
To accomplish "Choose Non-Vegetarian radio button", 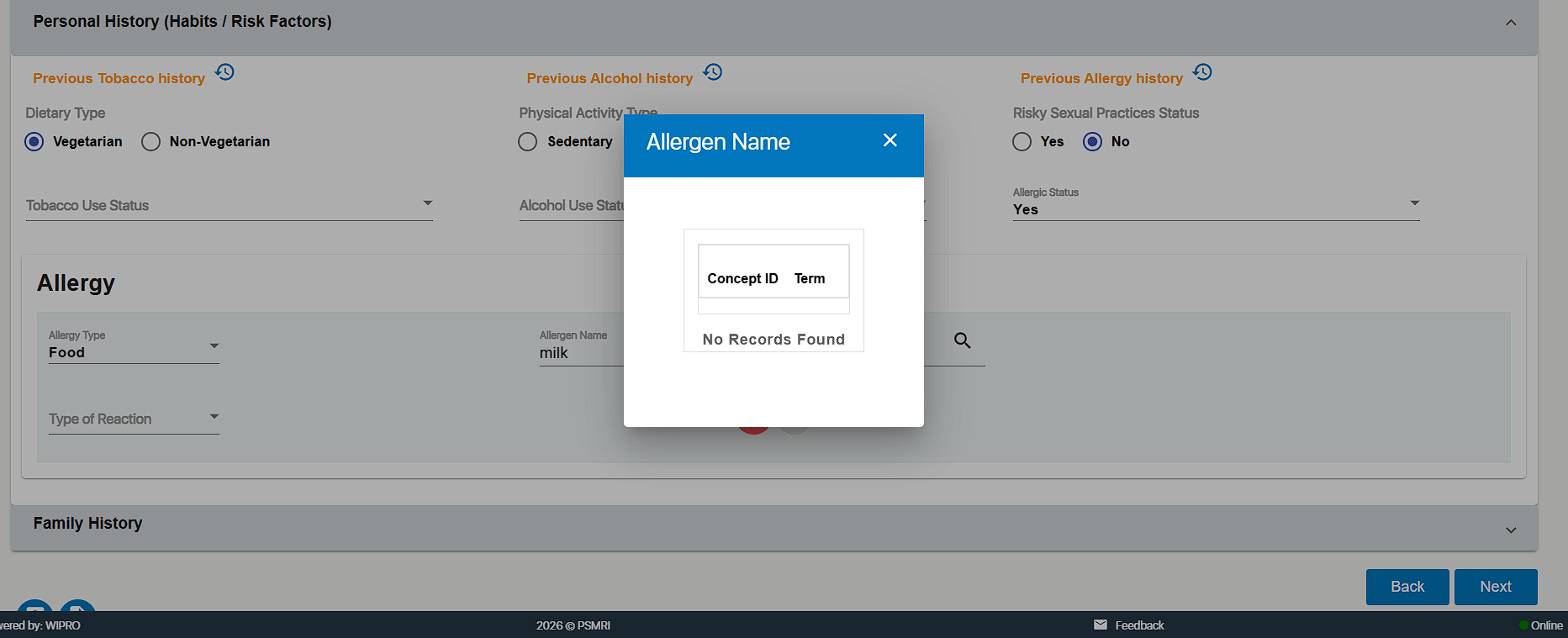I will tap(151, 142).
